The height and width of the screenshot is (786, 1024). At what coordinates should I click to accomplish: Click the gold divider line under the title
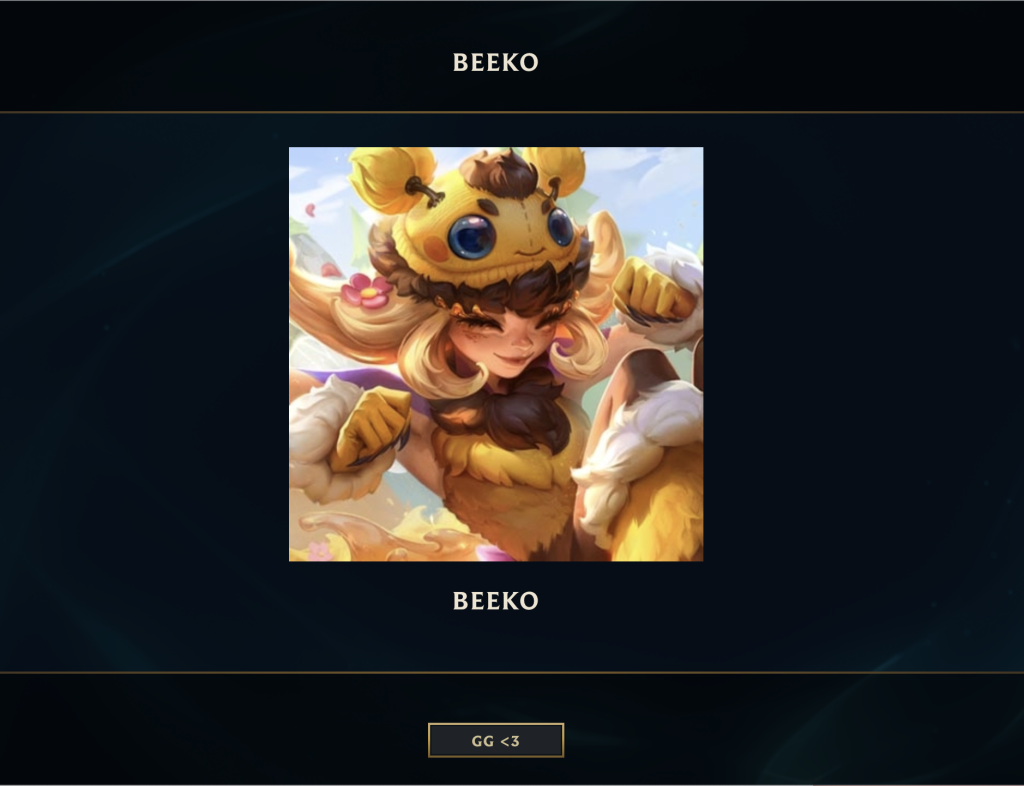pyautogui.click(x=512, y=112)
